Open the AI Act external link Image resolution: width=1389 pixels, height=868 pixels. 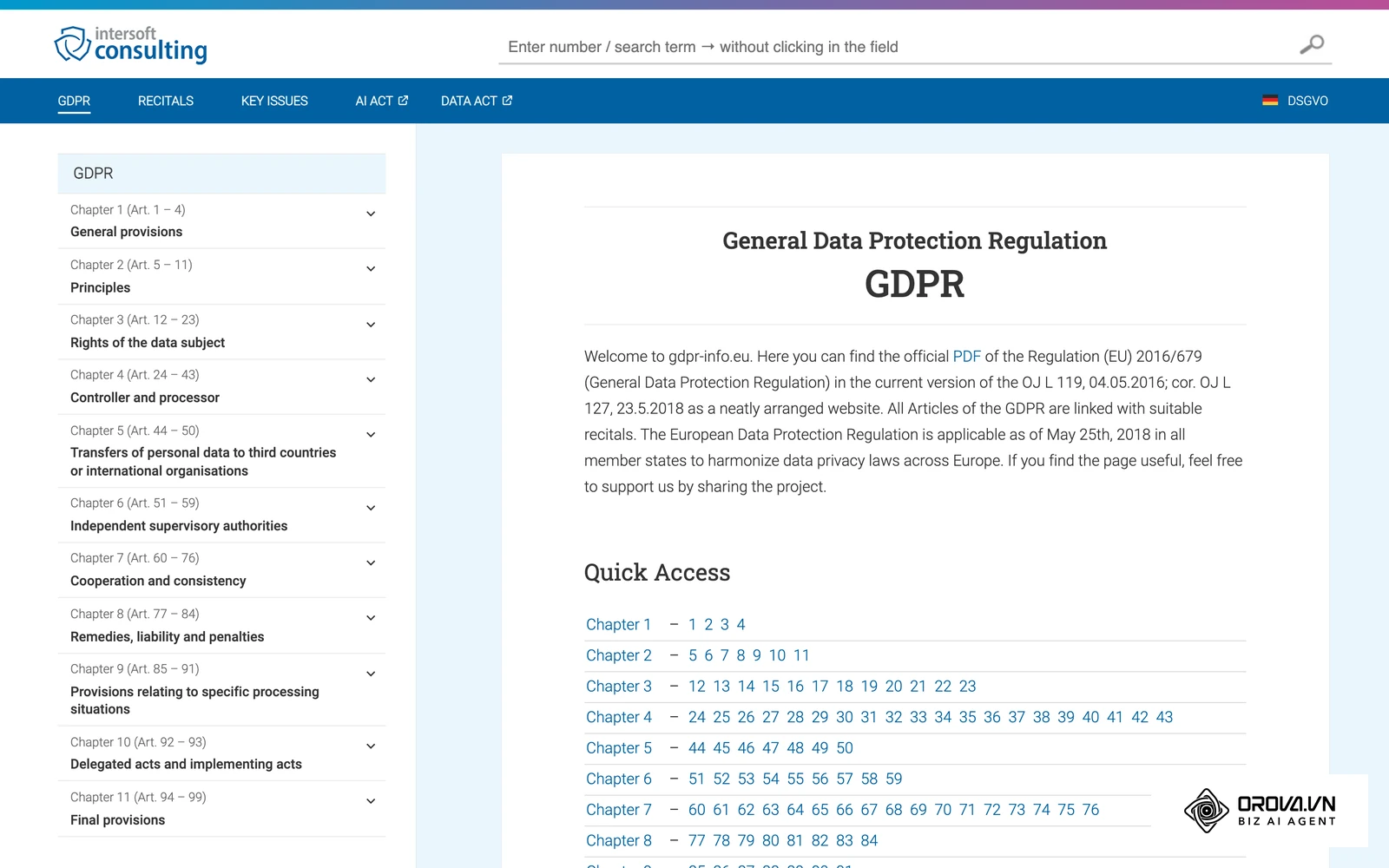coord(382,101)
